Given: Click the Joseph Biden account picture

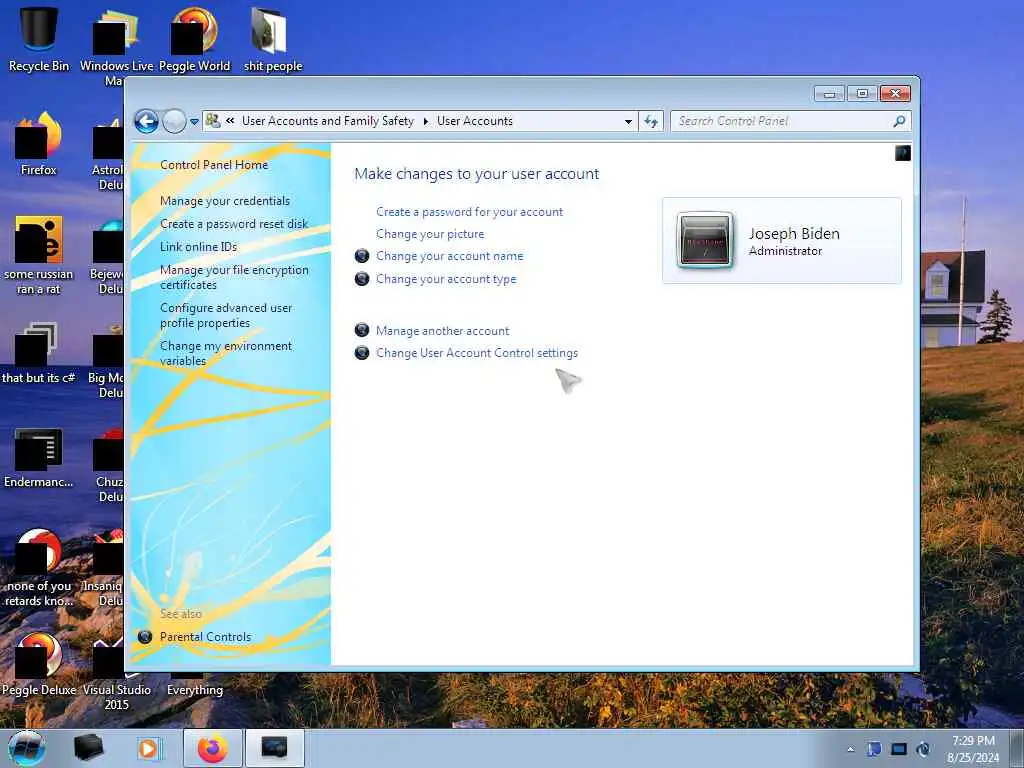Looking at the screenshot, I should [x=705, y=240].
